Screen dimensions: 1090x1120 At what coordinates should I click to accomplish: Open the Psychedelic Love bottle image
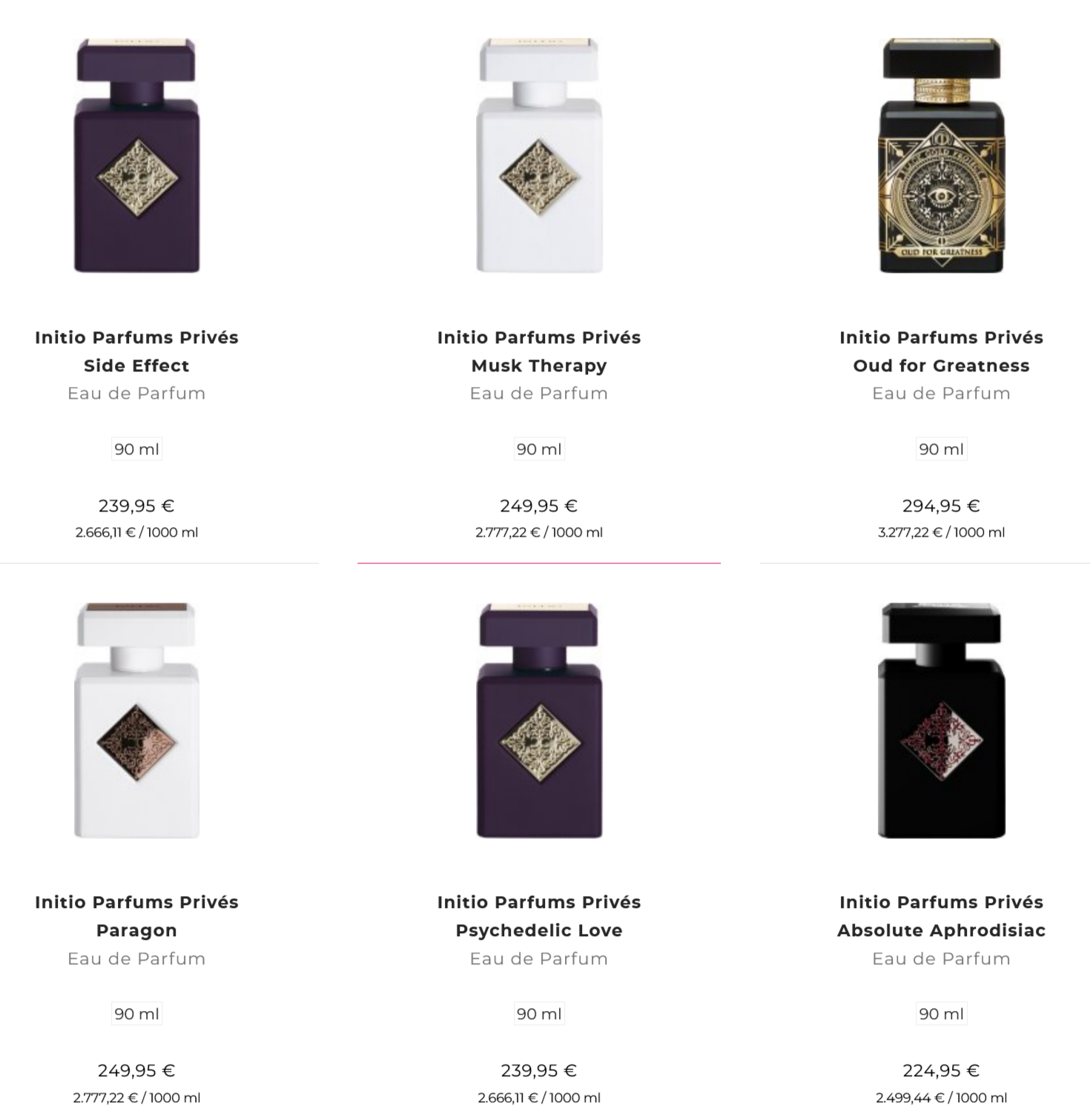[539, 720]
